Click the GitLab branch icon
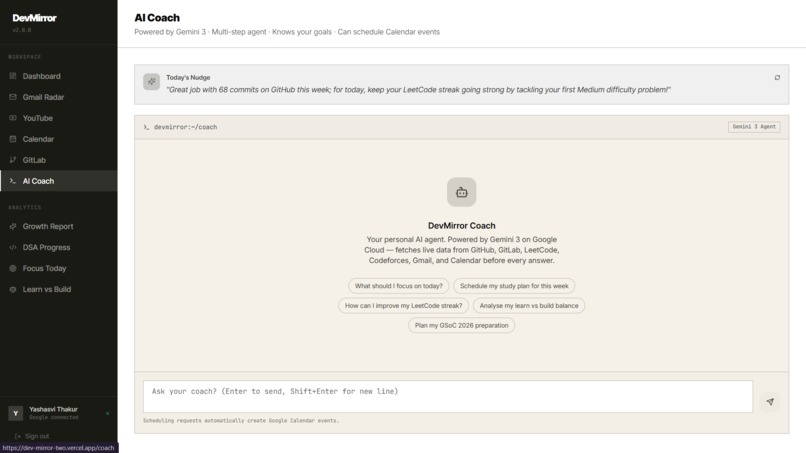 click(x=13, y=160)
